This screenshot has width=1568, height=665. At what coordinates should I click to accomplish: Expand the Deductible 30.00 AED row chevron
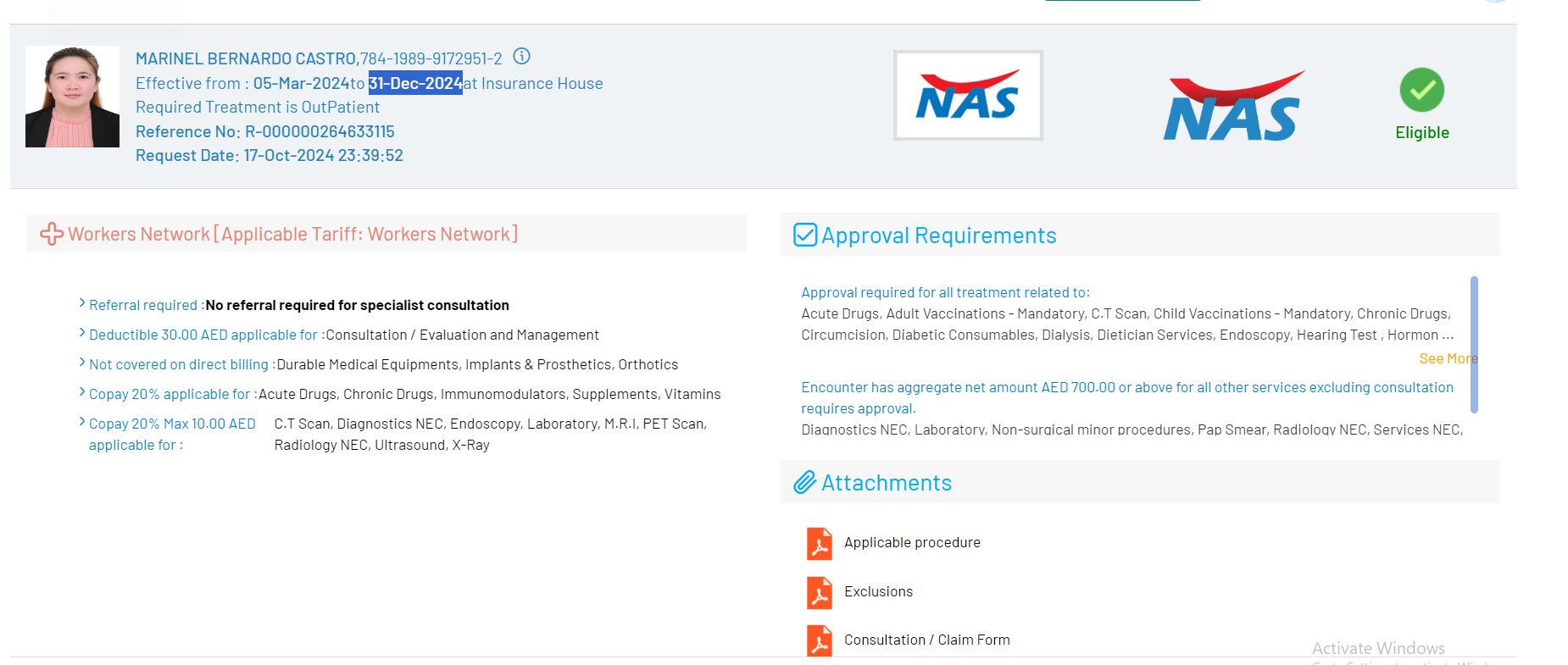click(82, 333)
